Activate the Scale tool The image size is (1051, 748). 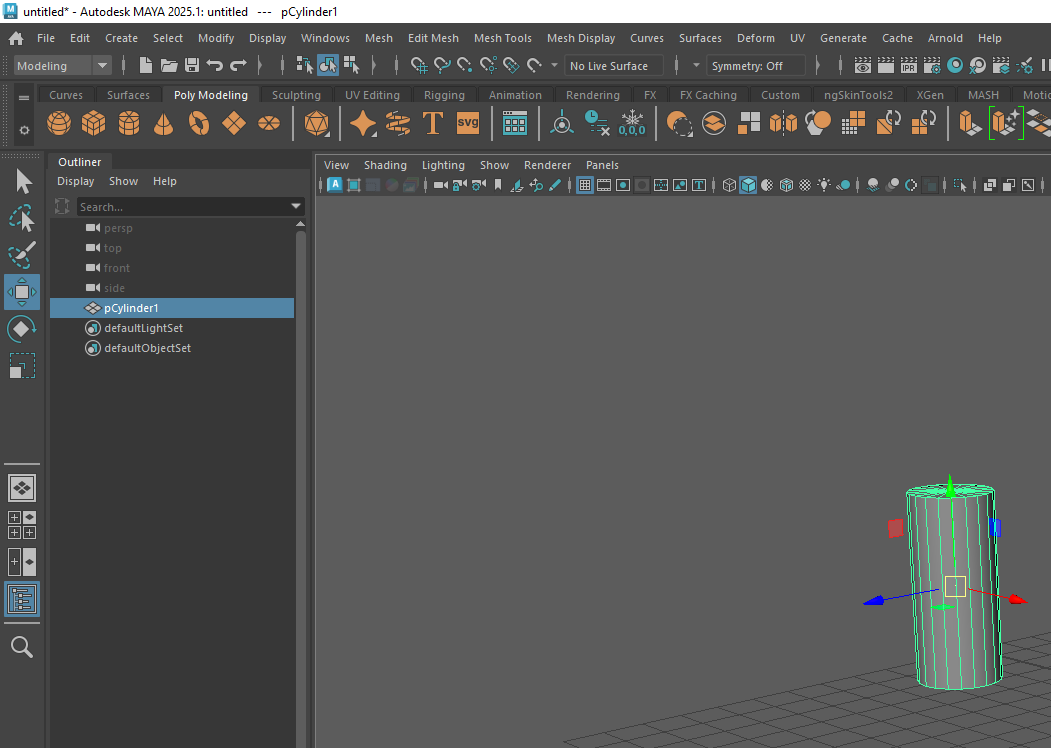[22, 366]
